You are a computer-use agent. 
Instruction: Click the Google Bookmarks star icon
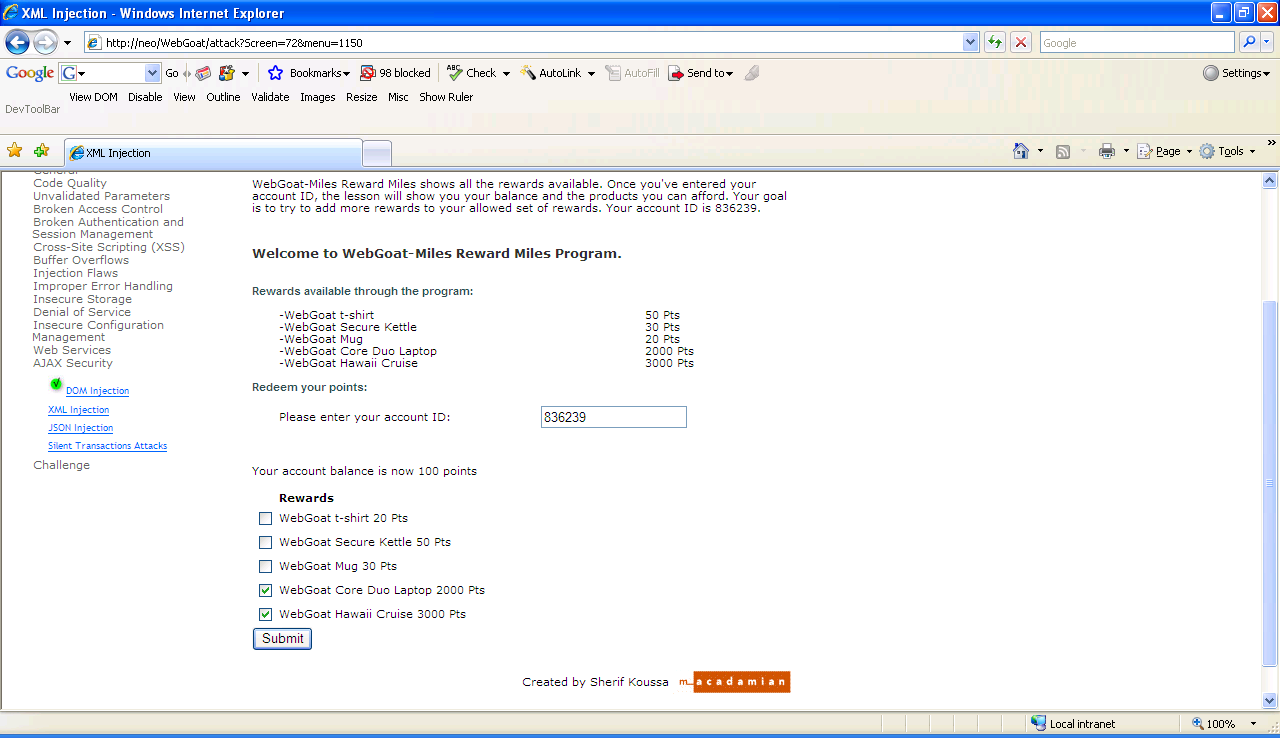click(276, 73)
